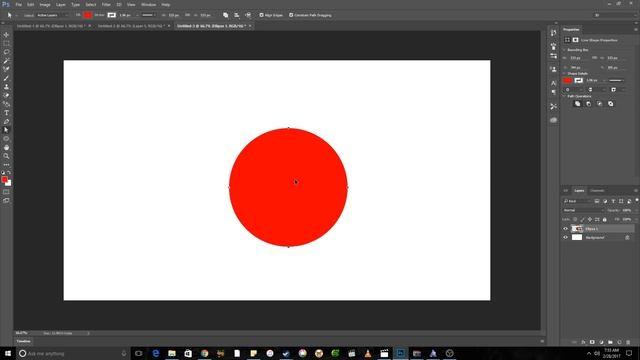Select the Path Selection tool
The height and width of the screenshot is (360, 640).
pyautogui.click(x=6, y=130)
